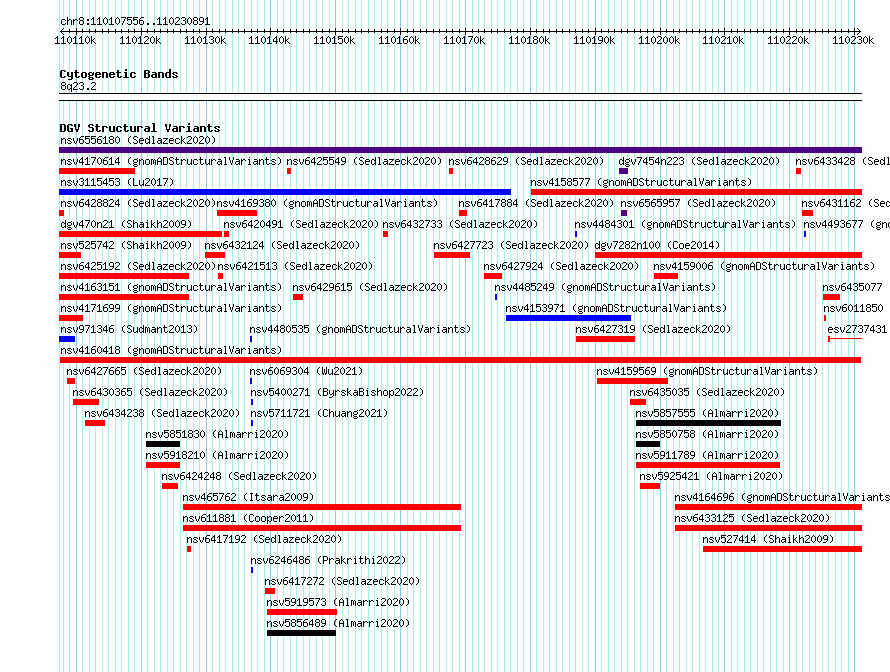The width and height of the screenshot is (890, 672).
Task: Click the nsv465762 (Itsara2009) label
Action: [x=248, y=497]
